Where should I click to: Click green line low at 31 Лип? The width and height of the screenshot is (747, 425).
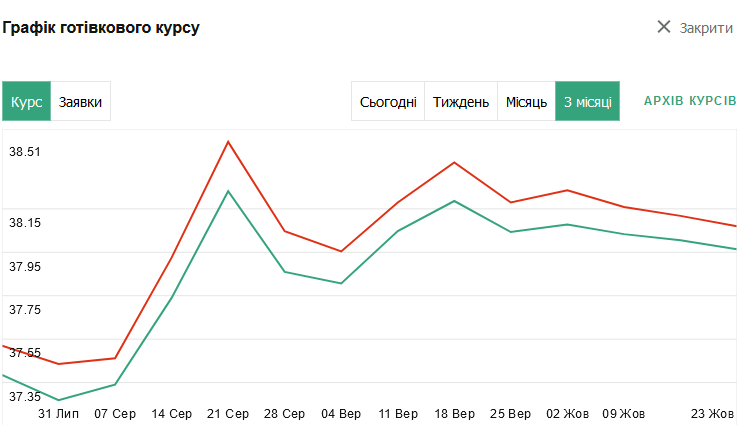pos(58,400)
